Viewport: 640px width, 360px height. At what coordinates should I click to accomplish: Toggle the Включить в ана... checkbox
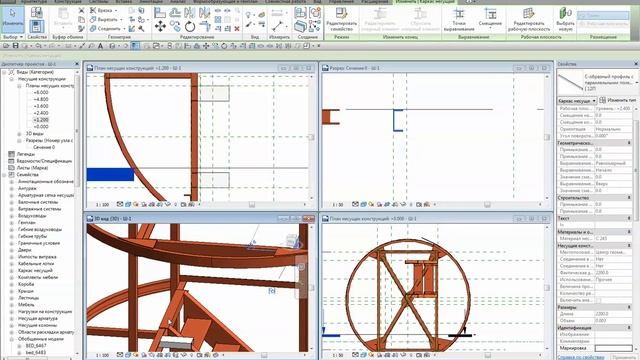598,300
